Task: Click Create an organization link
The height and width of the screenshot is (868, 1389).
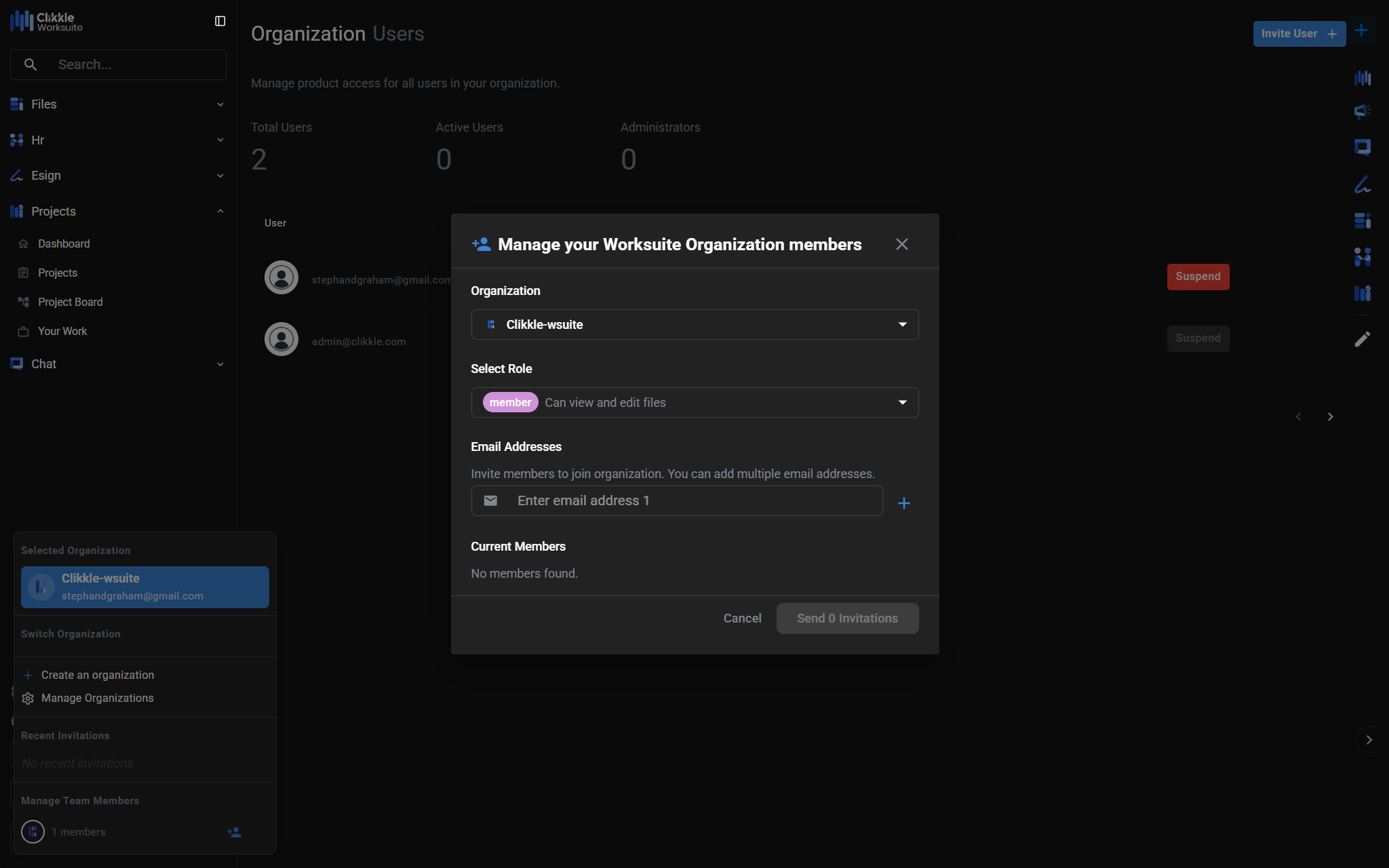Action: (x=97, y=675)
